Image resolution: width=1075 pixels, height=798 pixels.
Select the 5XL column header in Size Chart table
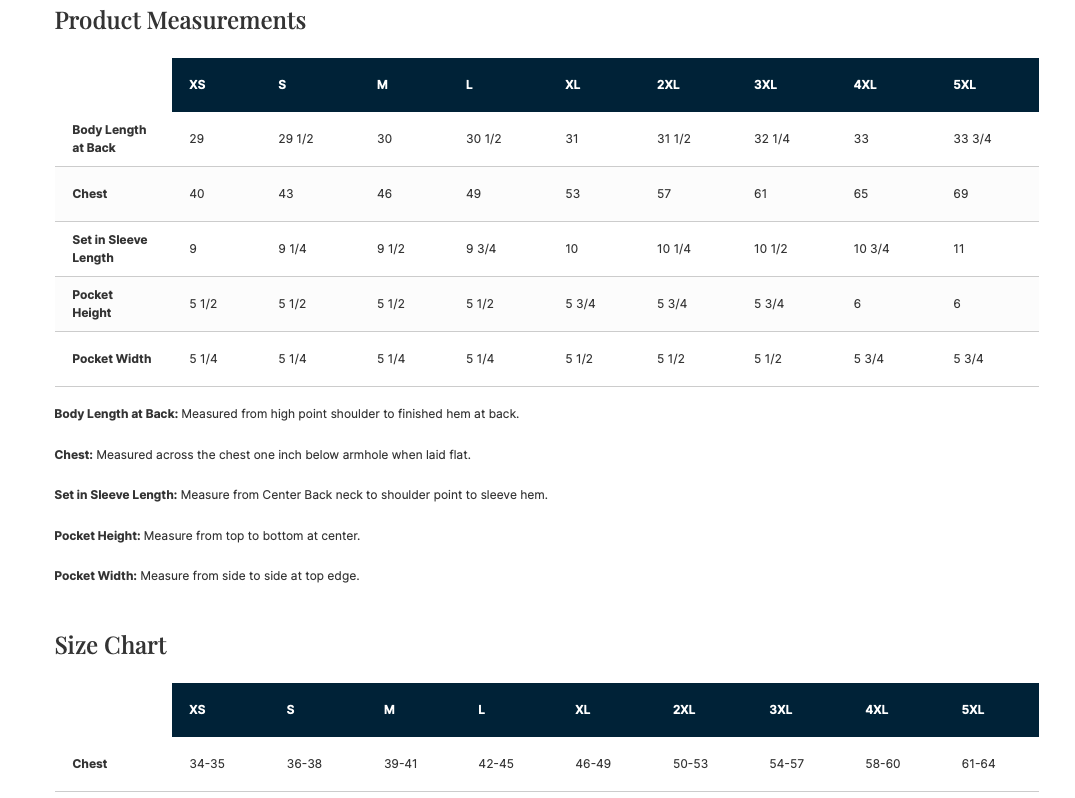972,710
